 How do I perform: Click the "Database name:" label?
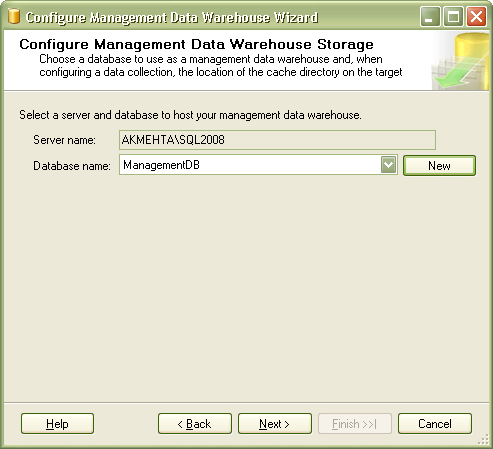click(x=72, y=166)
